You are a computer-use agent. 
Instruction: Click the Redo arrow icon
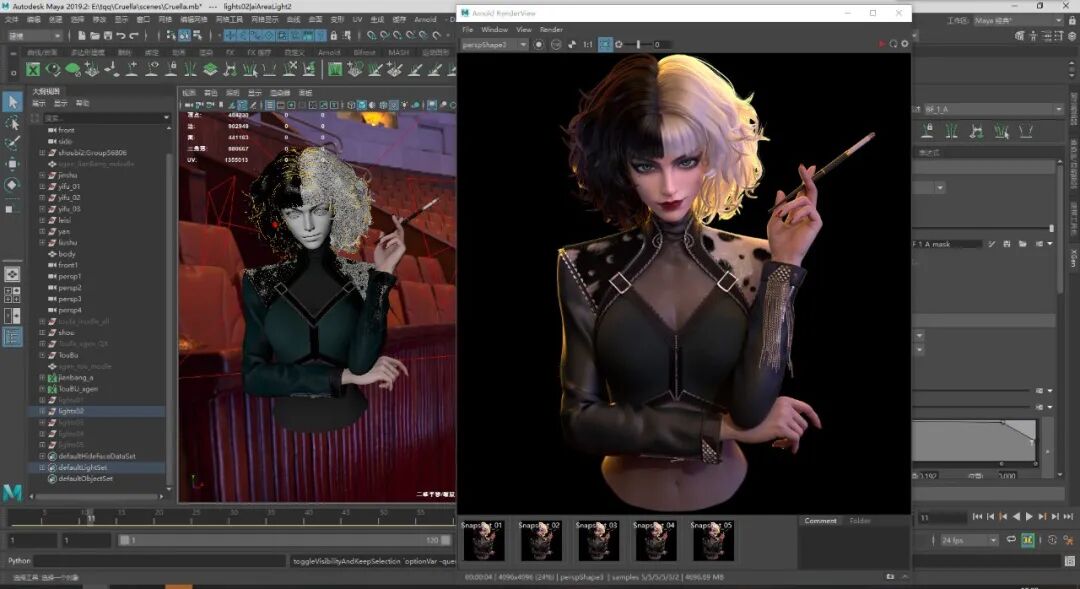tap(134, 35)
